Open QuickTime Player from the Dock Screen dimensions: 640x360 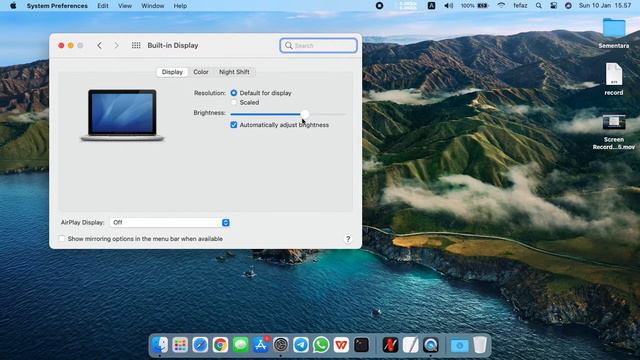[x=431, y=345]
